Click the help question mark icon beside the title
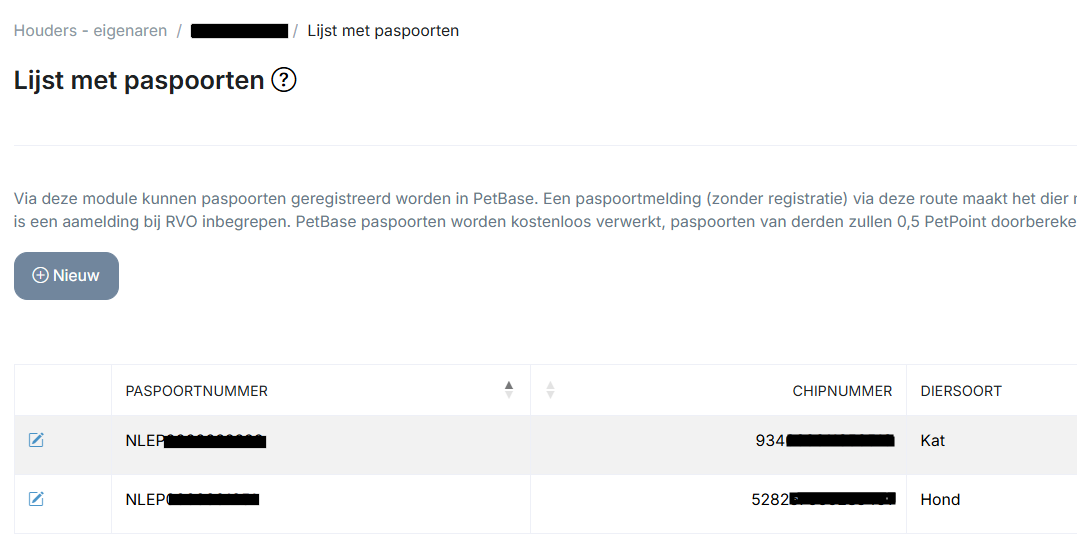 (x=284, y=80)
